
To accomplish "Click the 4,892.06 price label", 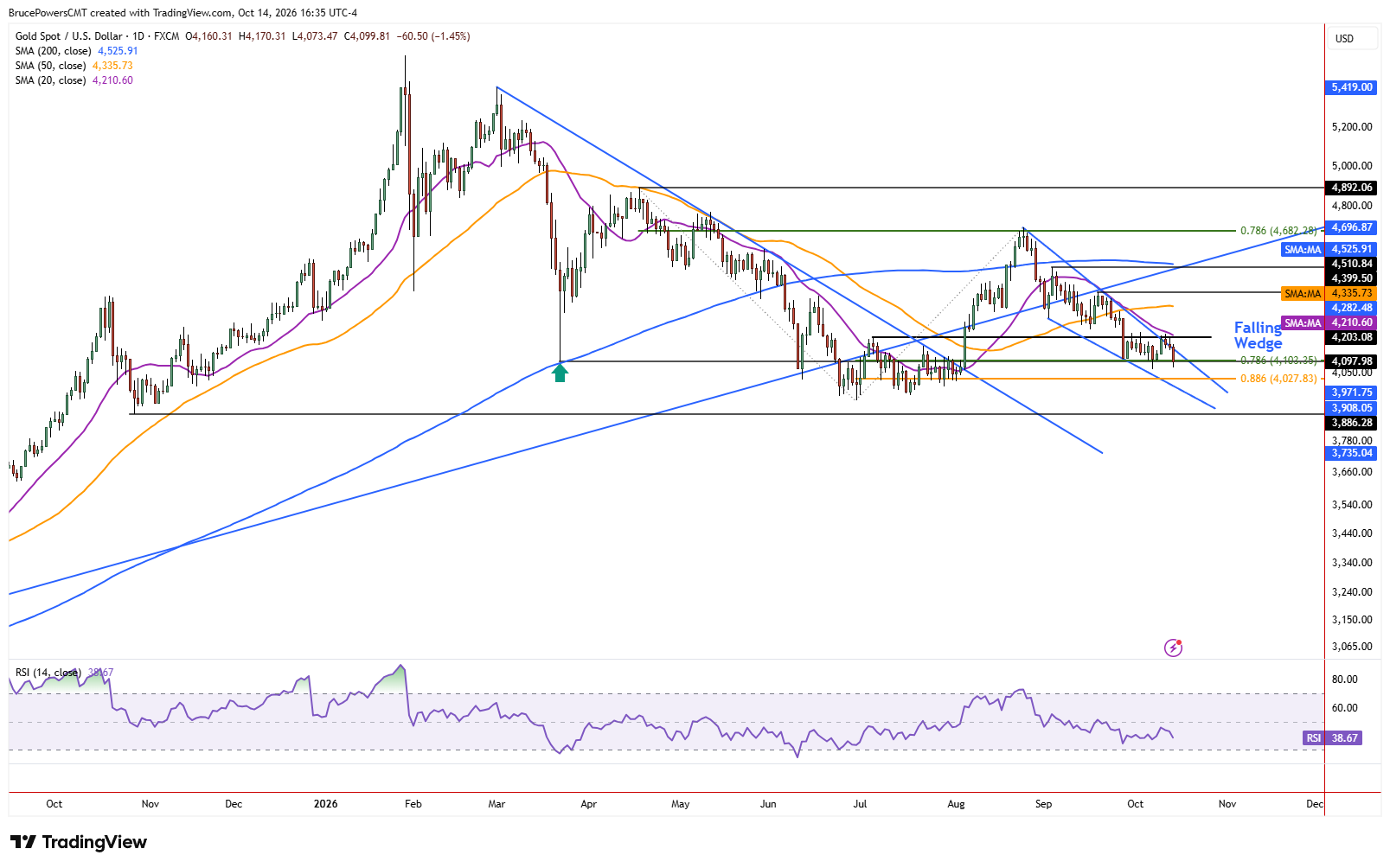I will pyautogui.click(x=1352, y=188).
